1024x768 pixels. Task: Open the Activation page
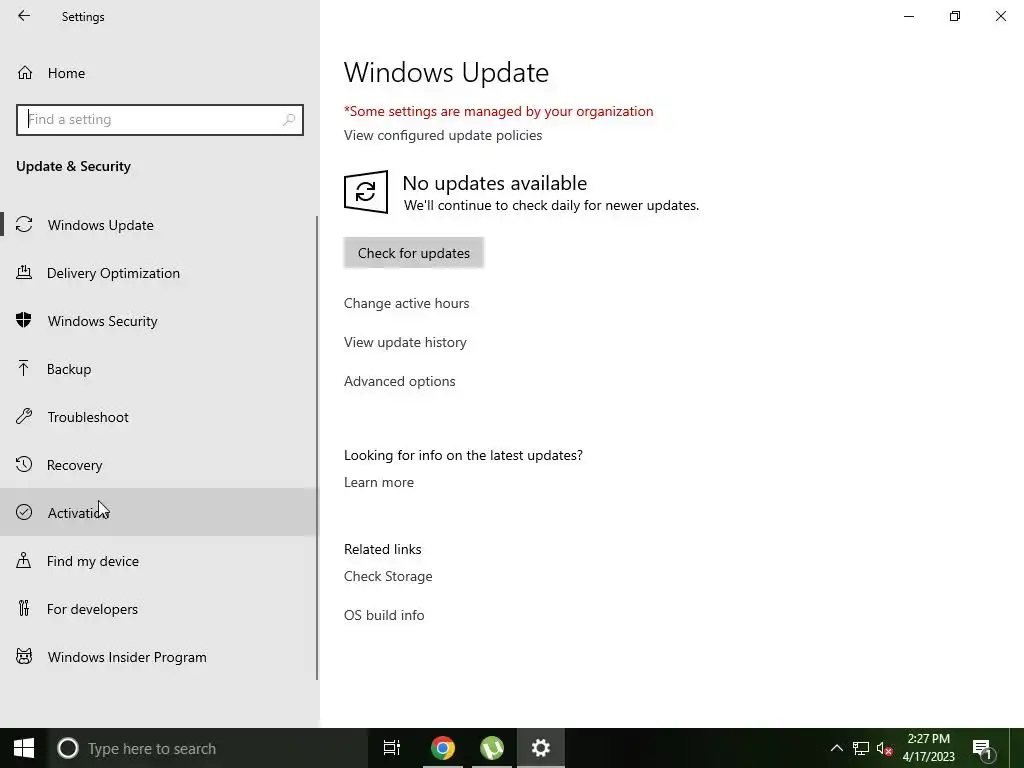[x=159, y=513]
